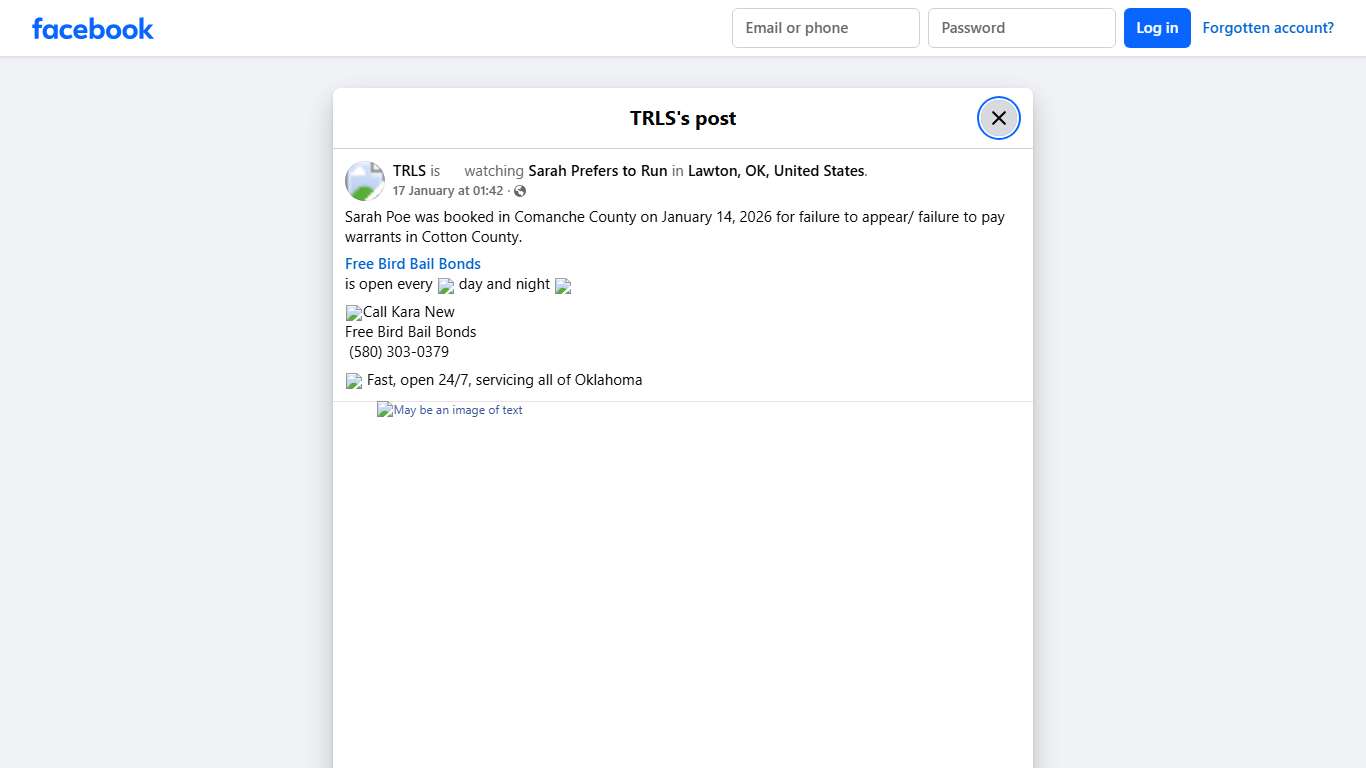
Task: Click the emoji icon before "Call Kara New"
Action: (x=353, y=313)
